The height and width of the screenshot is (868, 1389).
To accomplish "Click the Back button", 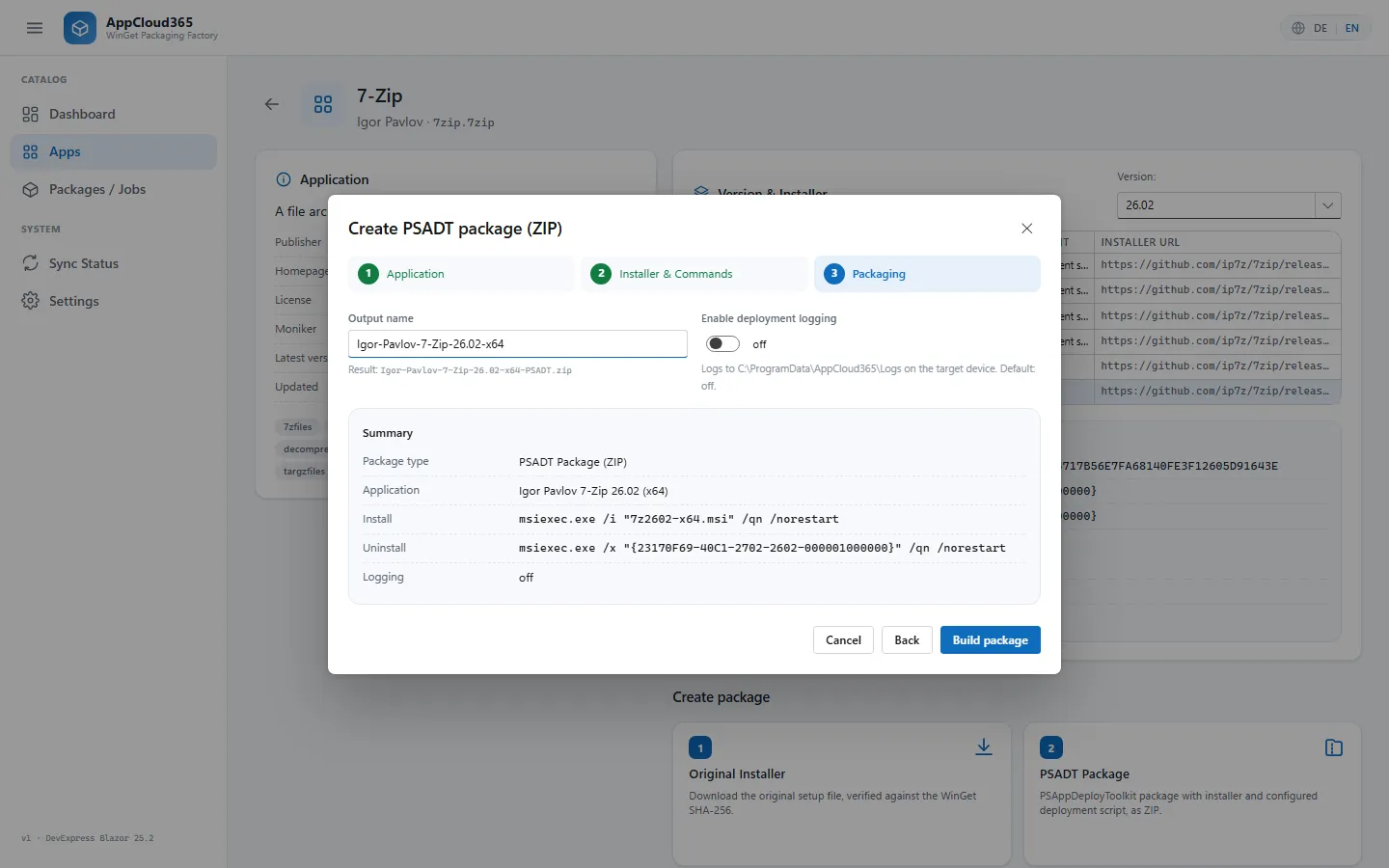I will click(x=907, y=640).
